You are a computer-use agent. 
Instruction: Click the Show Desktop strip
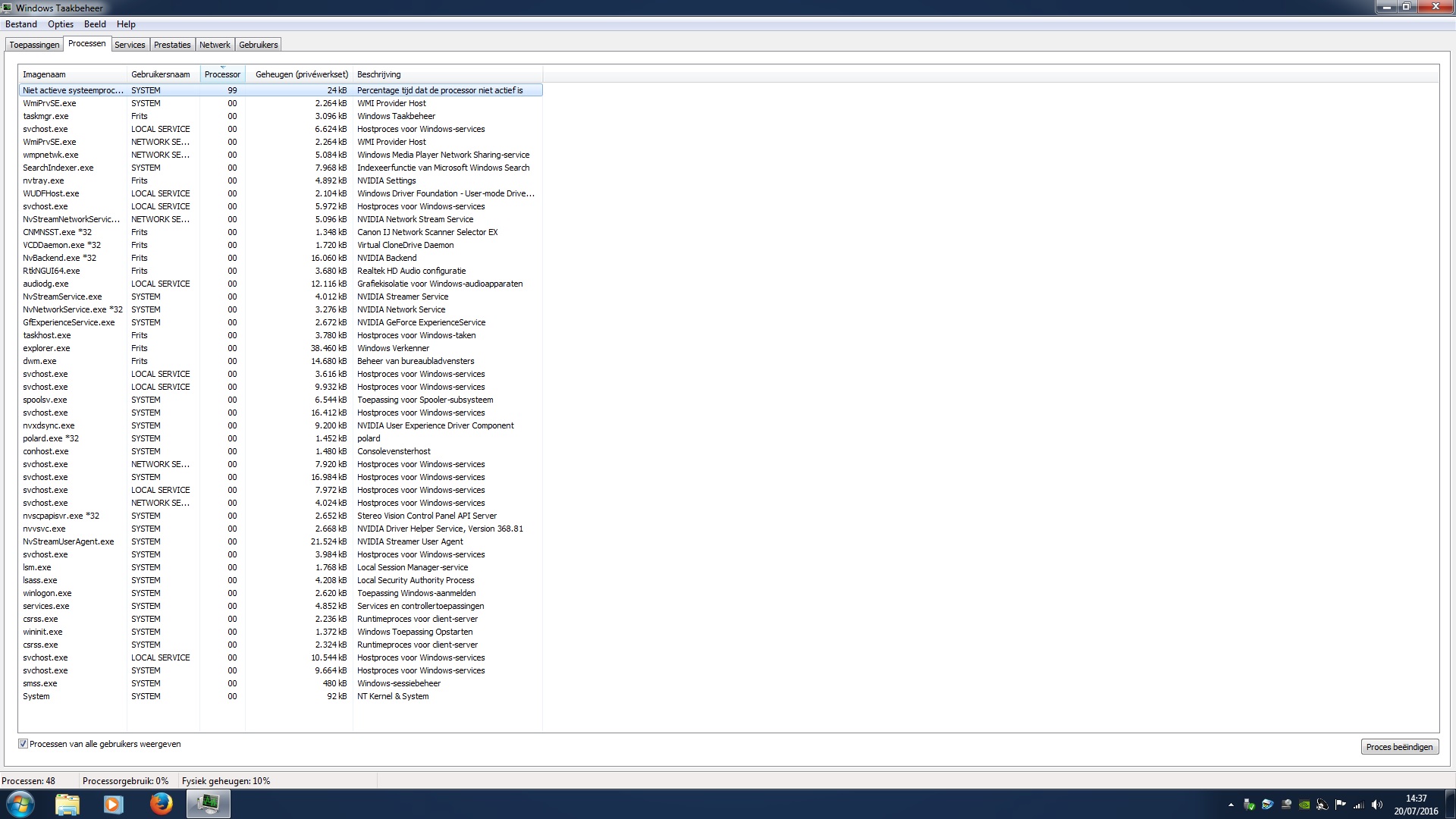(x=1451, y=804)
